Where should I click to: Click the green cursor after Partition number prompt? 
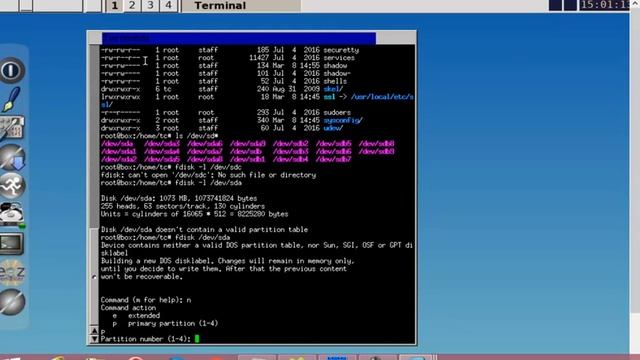coord(197,339)
